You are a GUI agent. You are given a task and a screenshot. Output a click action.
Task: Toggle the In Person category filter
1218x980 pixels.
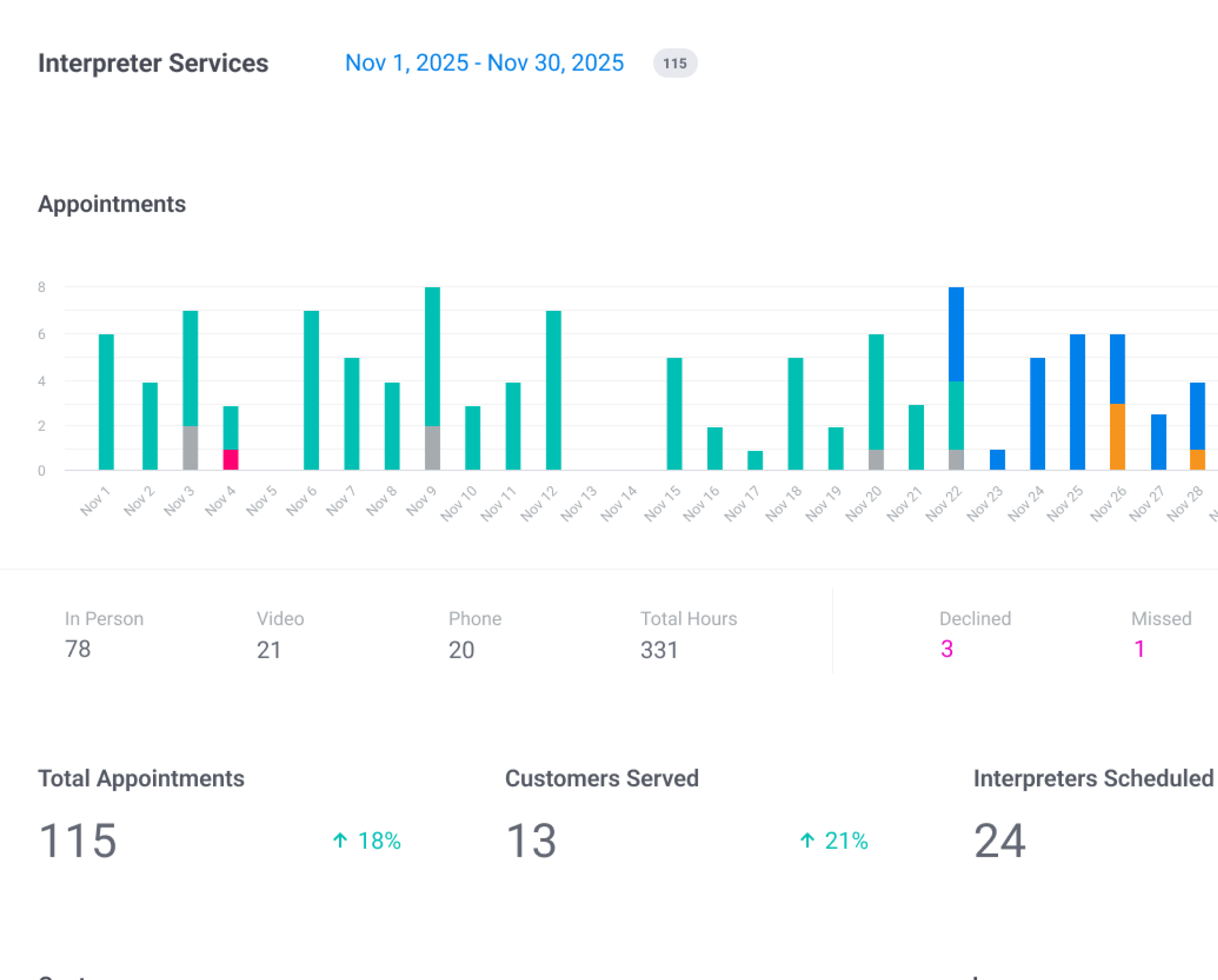[104, 619]
